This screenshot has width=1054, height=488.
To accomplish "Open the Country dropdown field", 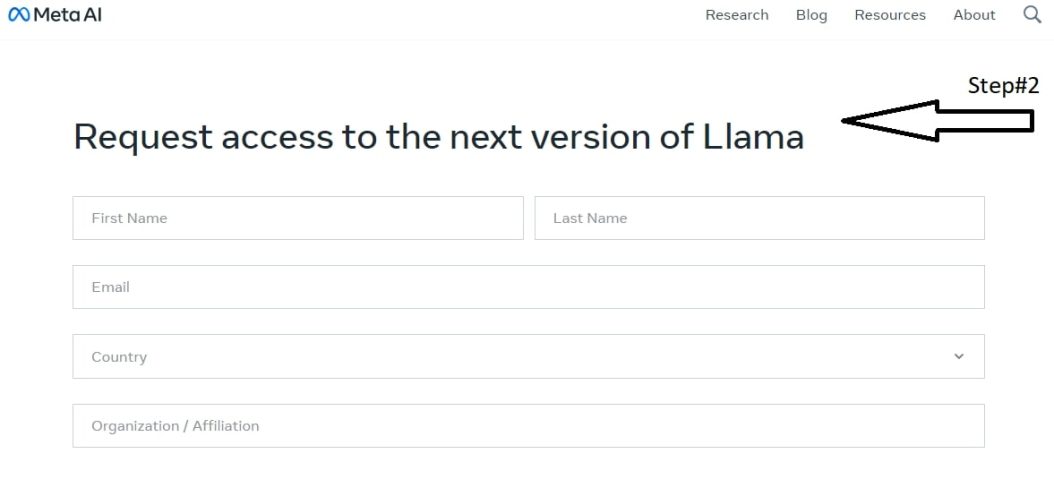I will tap(528, 356).
